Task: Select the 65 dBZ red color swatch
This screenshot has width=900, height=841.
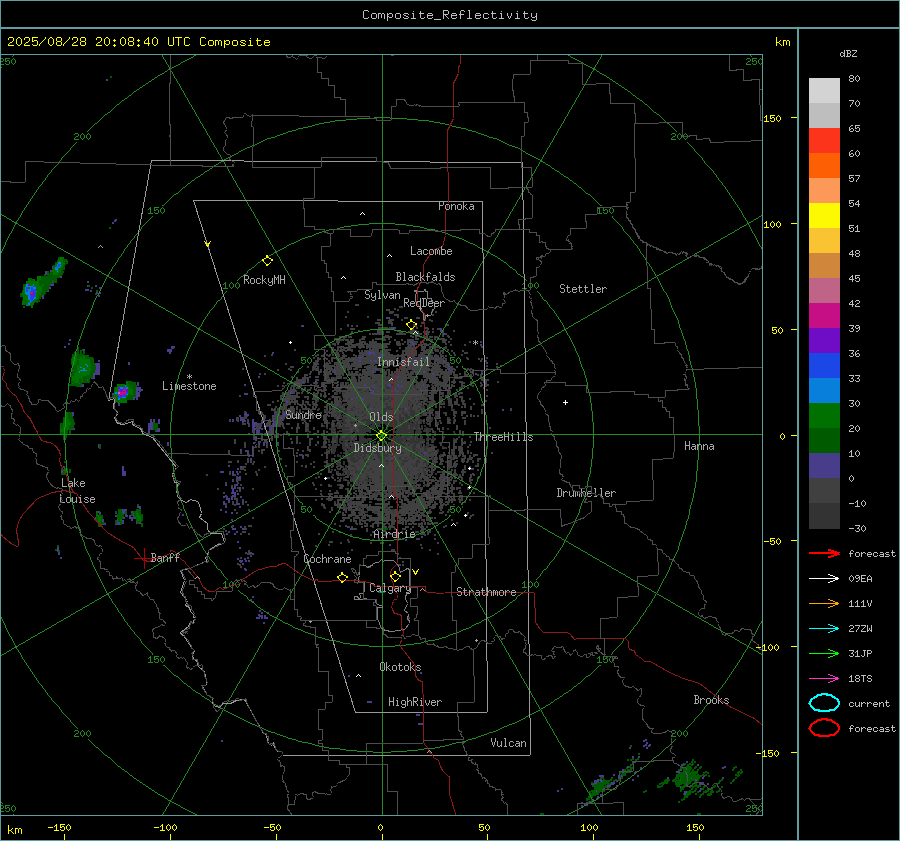Action: point(824,141)
